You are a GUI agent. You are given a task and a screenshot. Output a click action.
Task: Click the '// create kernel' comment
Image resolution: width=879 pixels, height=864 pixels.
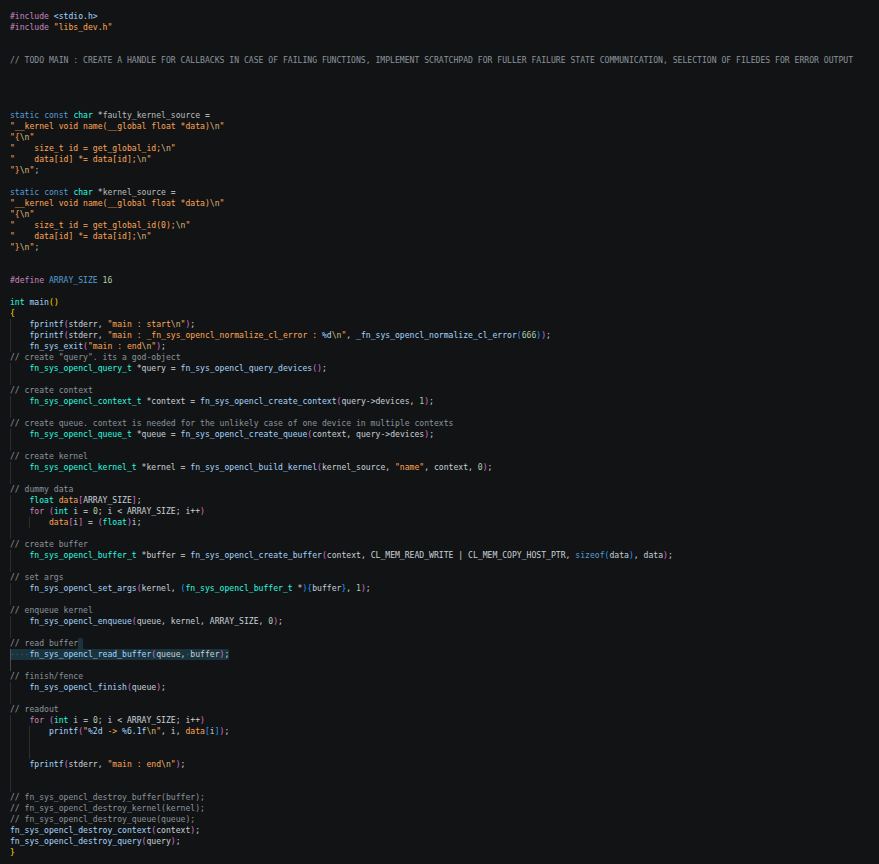[49, 456]
